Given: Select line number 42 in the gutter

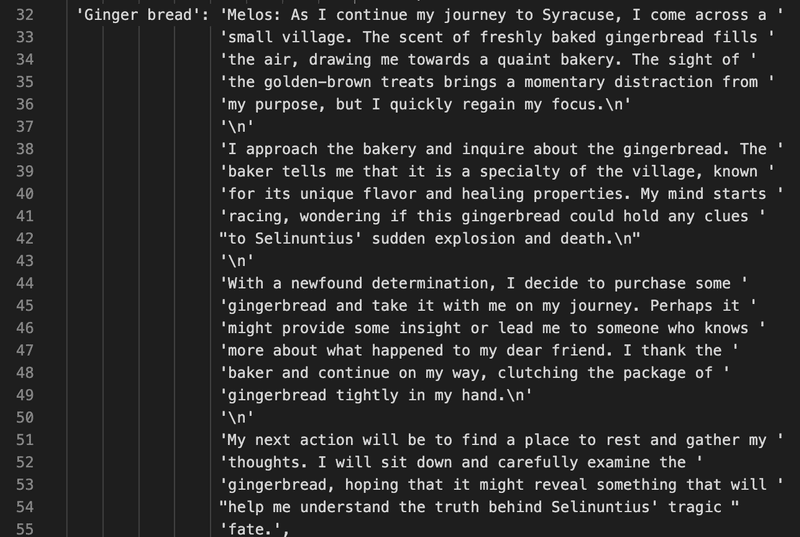Looking at the screenshot, I should point(24,239).
